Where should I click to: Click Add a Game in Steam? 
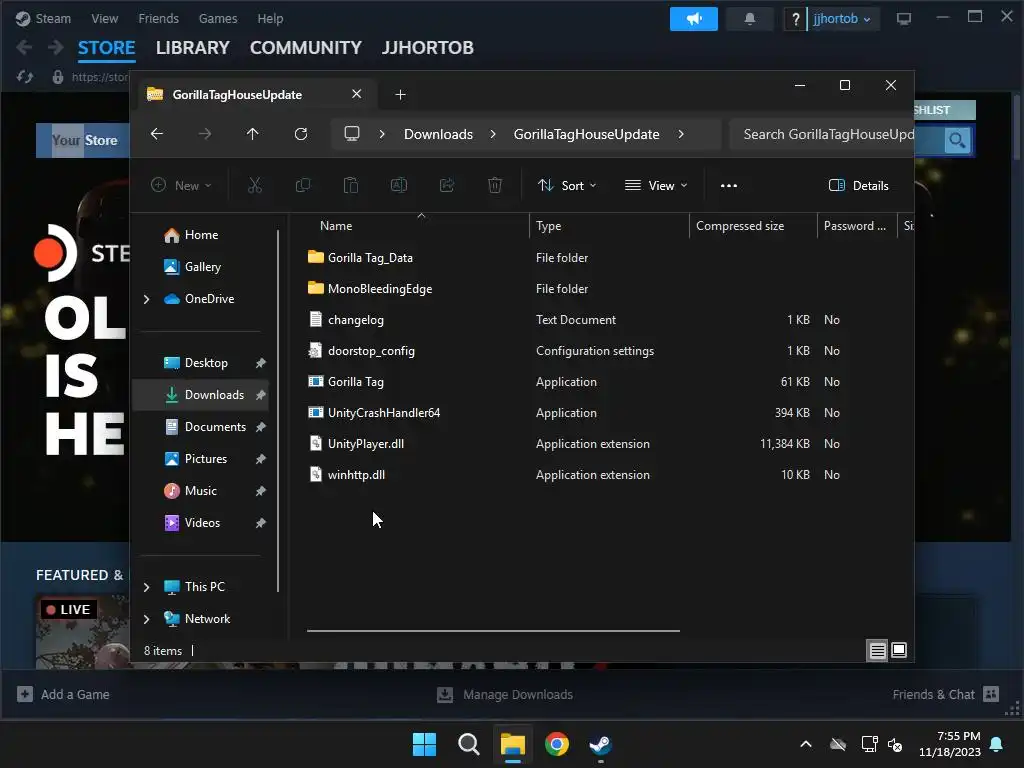63,694
